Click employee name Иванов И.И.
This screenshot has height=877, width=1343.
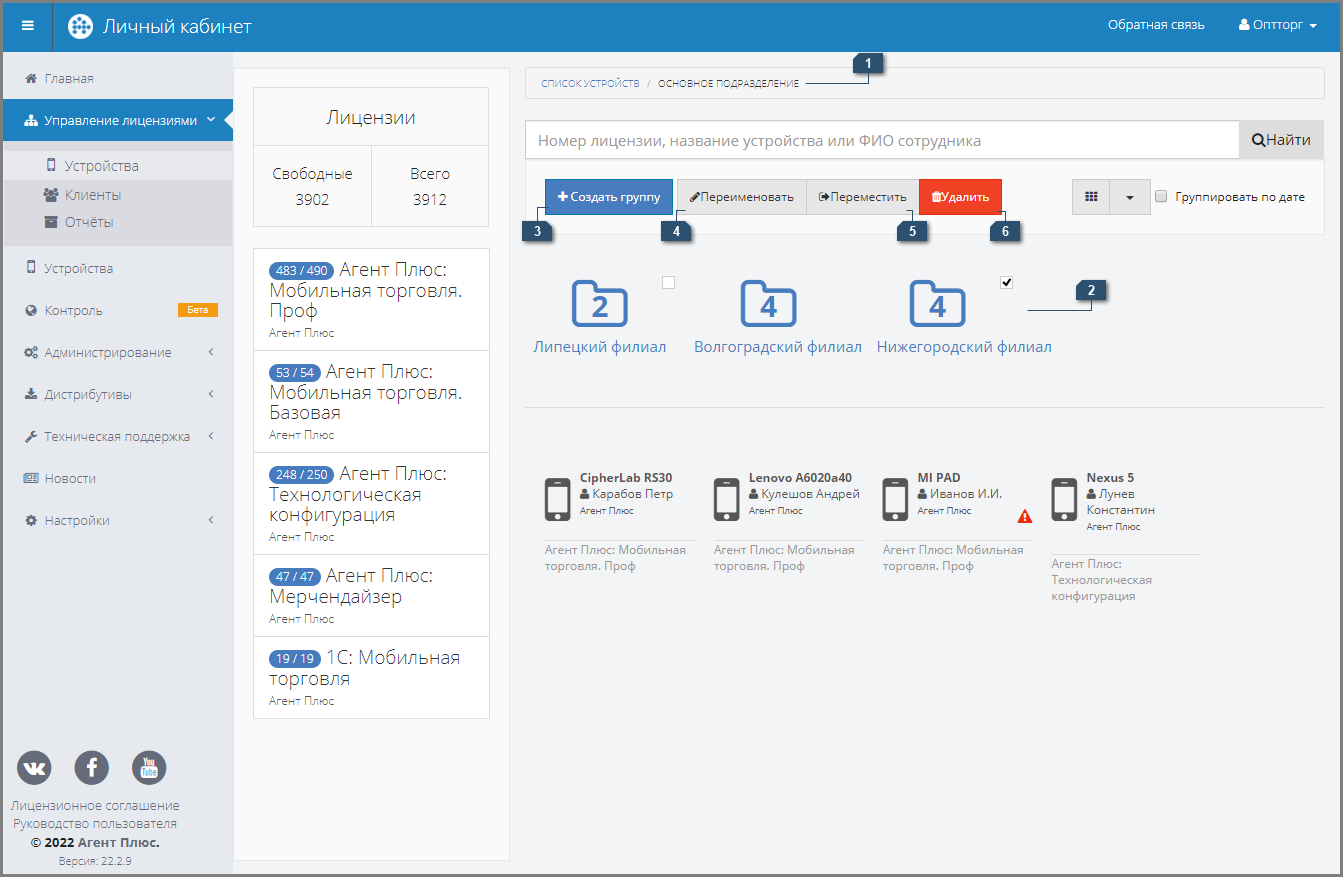(966, 494)
